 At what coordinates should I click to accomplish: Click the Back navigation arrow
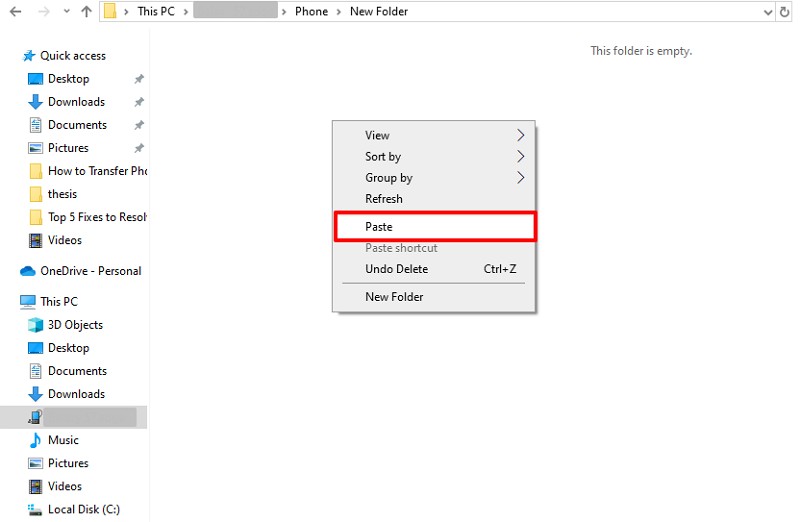point(15,12)
